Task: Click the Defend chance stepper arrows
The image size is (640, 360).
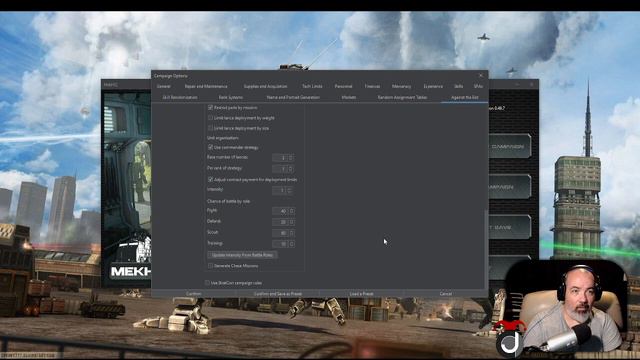Action: tap(292, 222)
